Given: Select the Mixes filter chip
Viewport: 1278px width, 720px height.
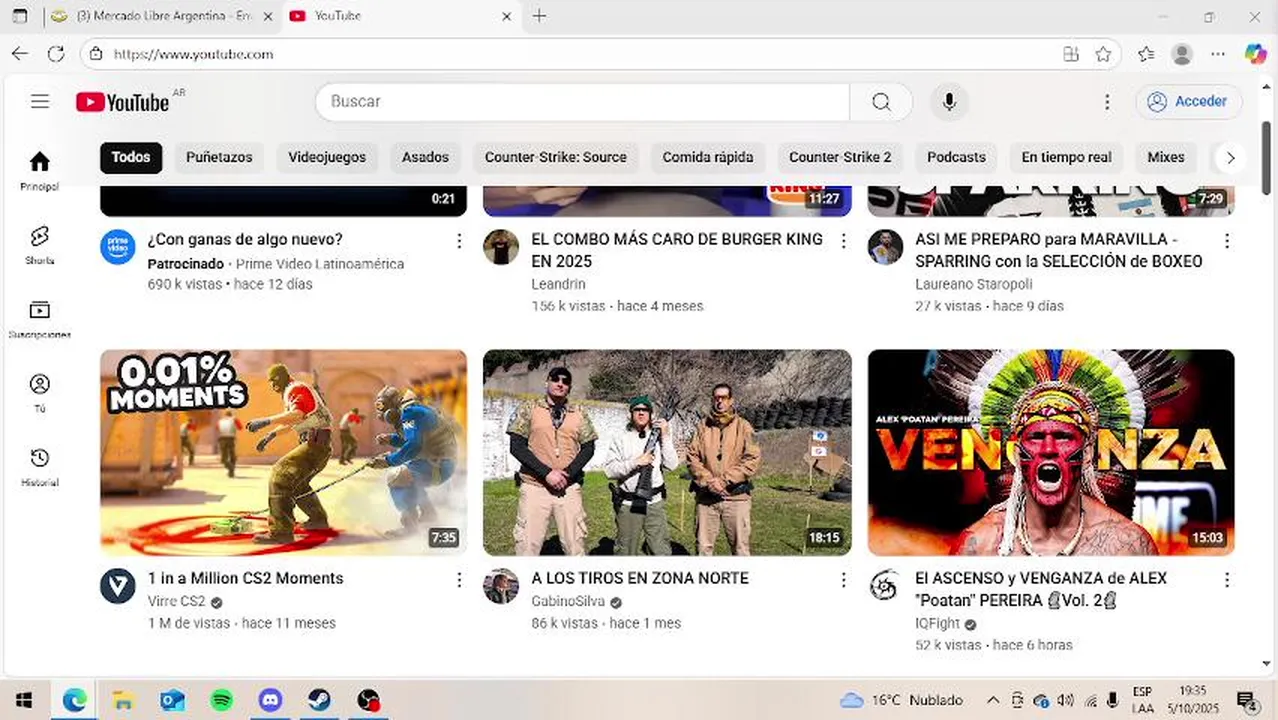Looking at the screenshot, I should pyautogui.click(x=1166, y=157).
